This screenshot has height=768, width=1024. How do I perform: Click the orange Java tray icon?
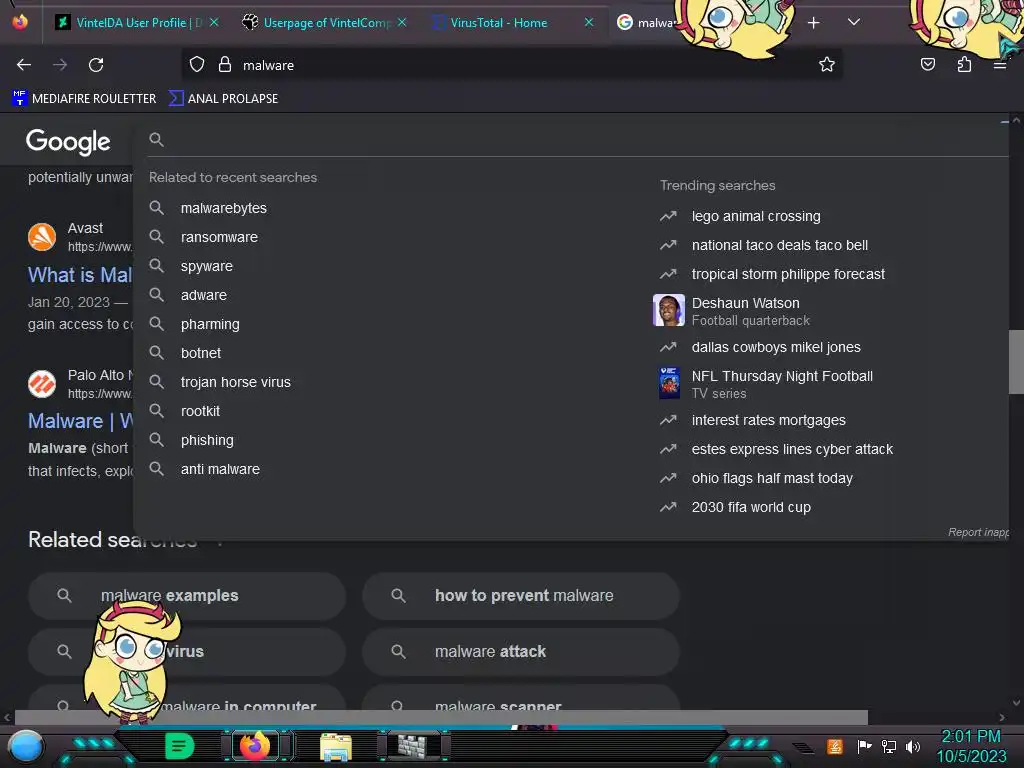click(835, 746)
